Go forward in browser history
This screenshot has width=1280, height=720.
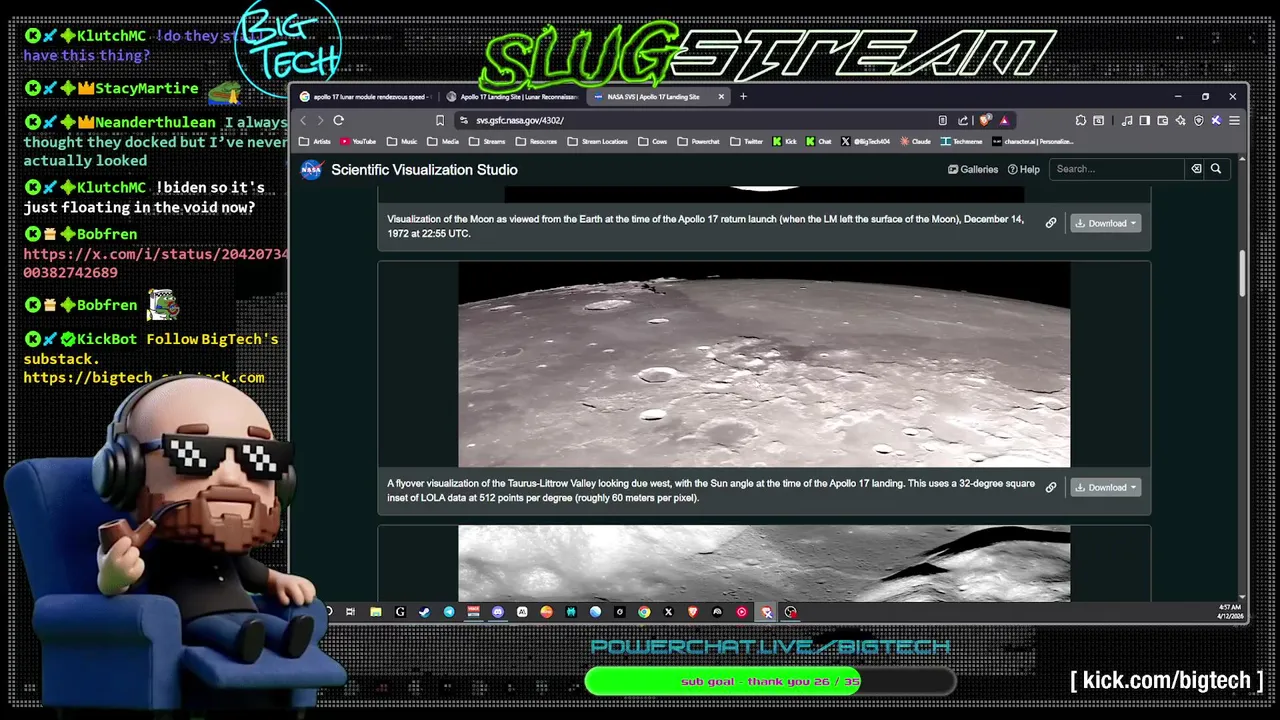pos(320,120)
